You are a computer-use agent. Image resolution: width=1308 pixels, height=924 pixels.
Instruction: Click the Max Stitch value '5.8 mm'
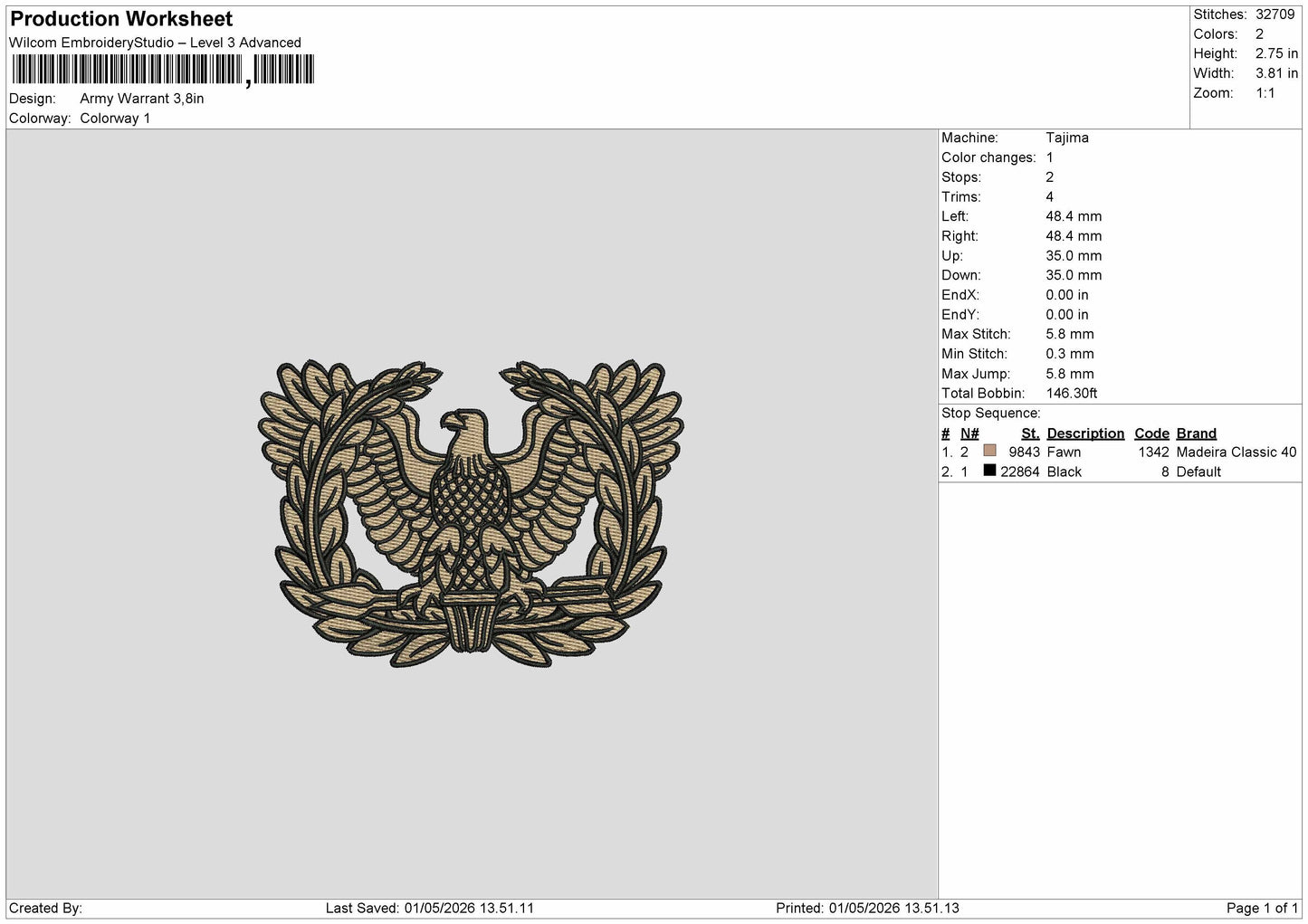tap(1070, 334)
